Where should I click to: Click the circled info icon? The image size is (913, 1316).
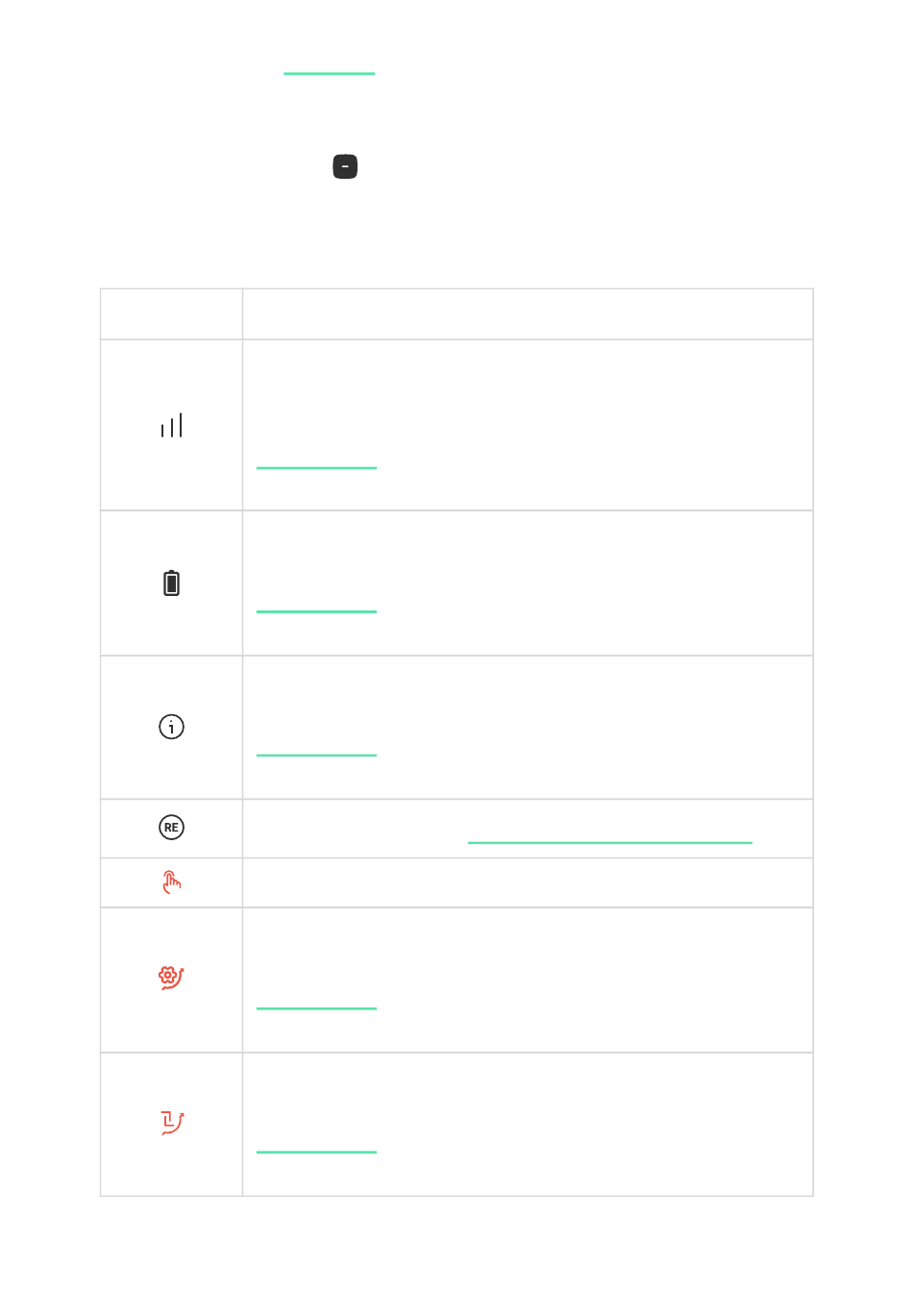(172, 727)
